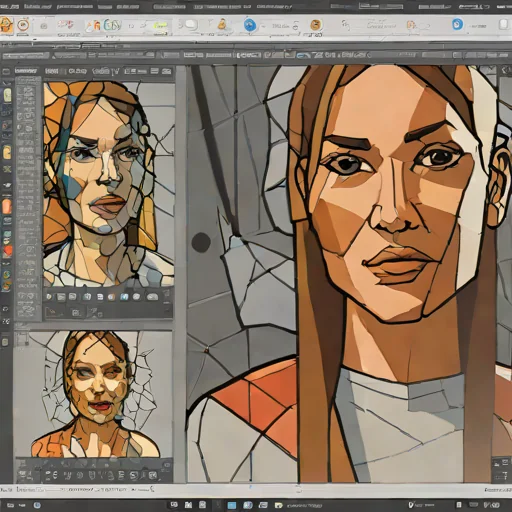Click the yellow-green highlighted button in top toolbar
The image size is (512, 512).
160,25
